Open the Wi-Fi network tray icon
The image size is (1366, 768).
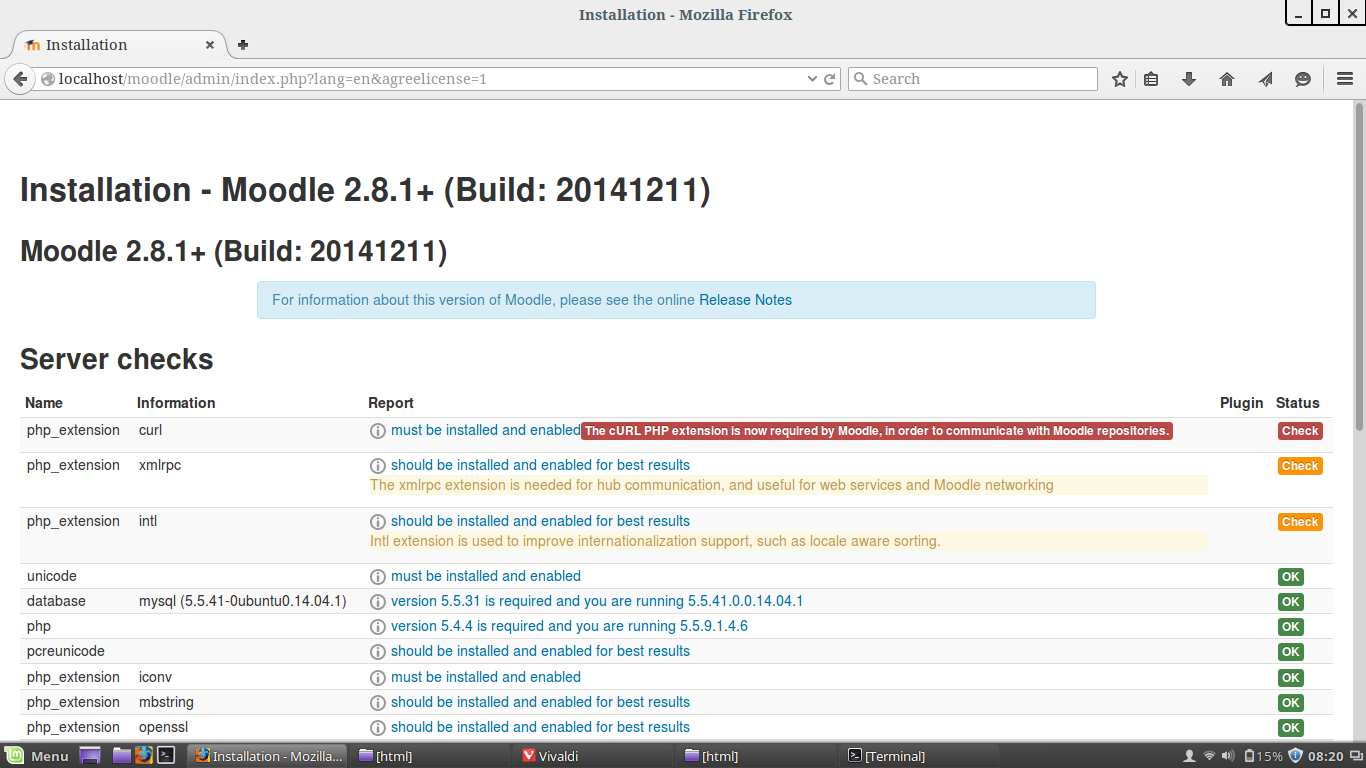pyautogui.click(x=1209, y=756)
